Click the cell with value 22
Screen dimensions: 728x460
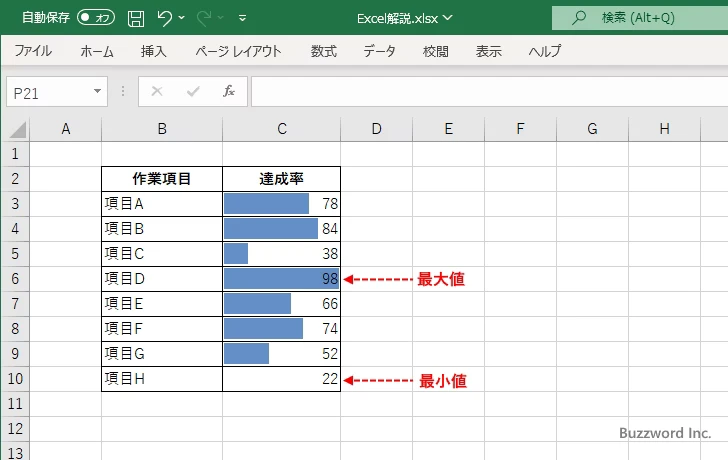pyautogui.click(x=282, y=379)
